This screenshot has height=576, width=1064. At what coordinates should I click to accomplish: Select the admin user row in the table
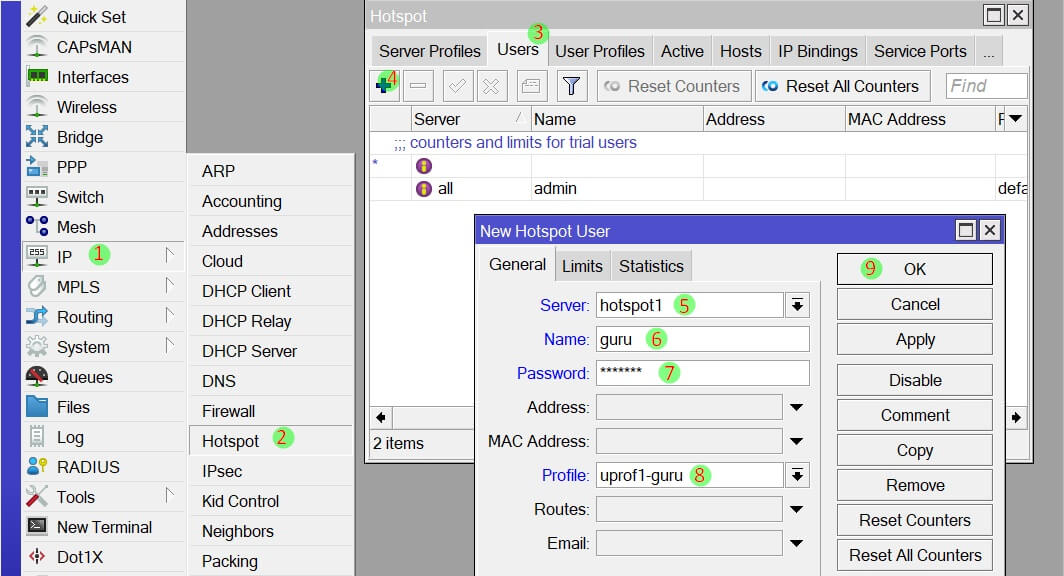pyautogui.click(x=554, y=188)
